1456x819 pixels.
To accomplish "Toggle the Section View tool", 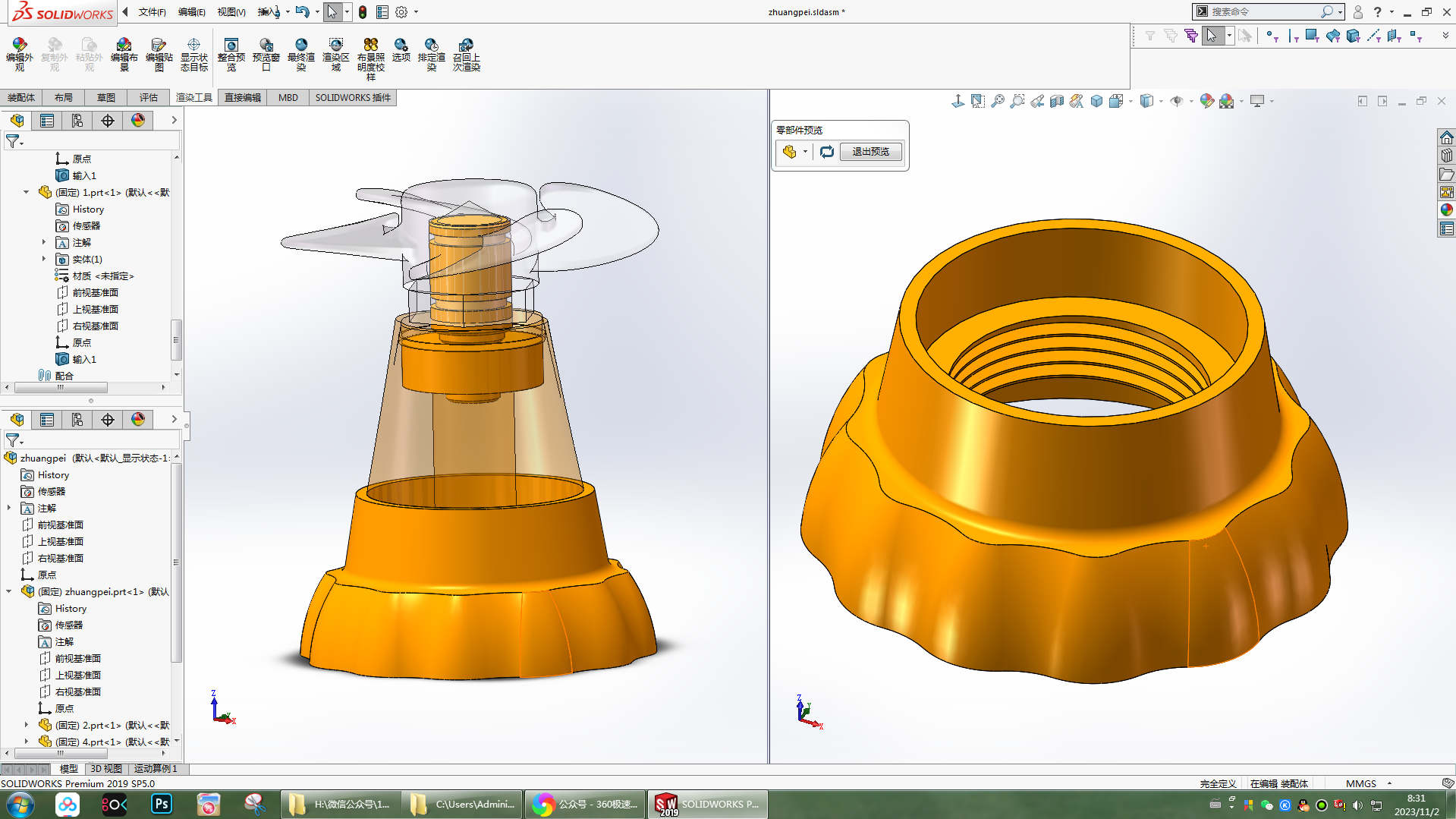I will pos(1057,101).
